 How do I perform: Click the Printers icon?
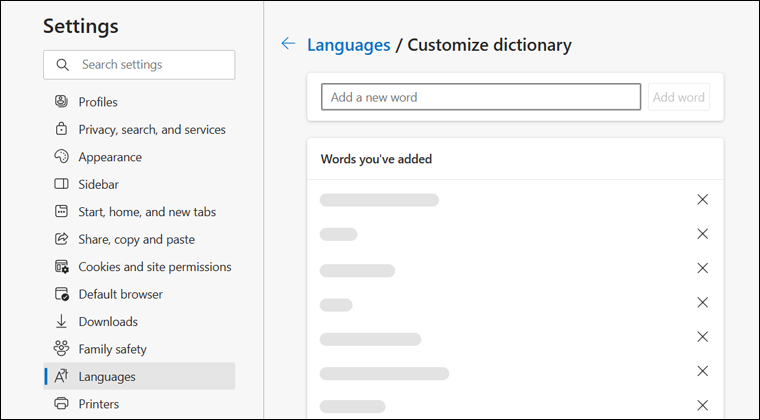pyautogui.click(x=61, y=404)
